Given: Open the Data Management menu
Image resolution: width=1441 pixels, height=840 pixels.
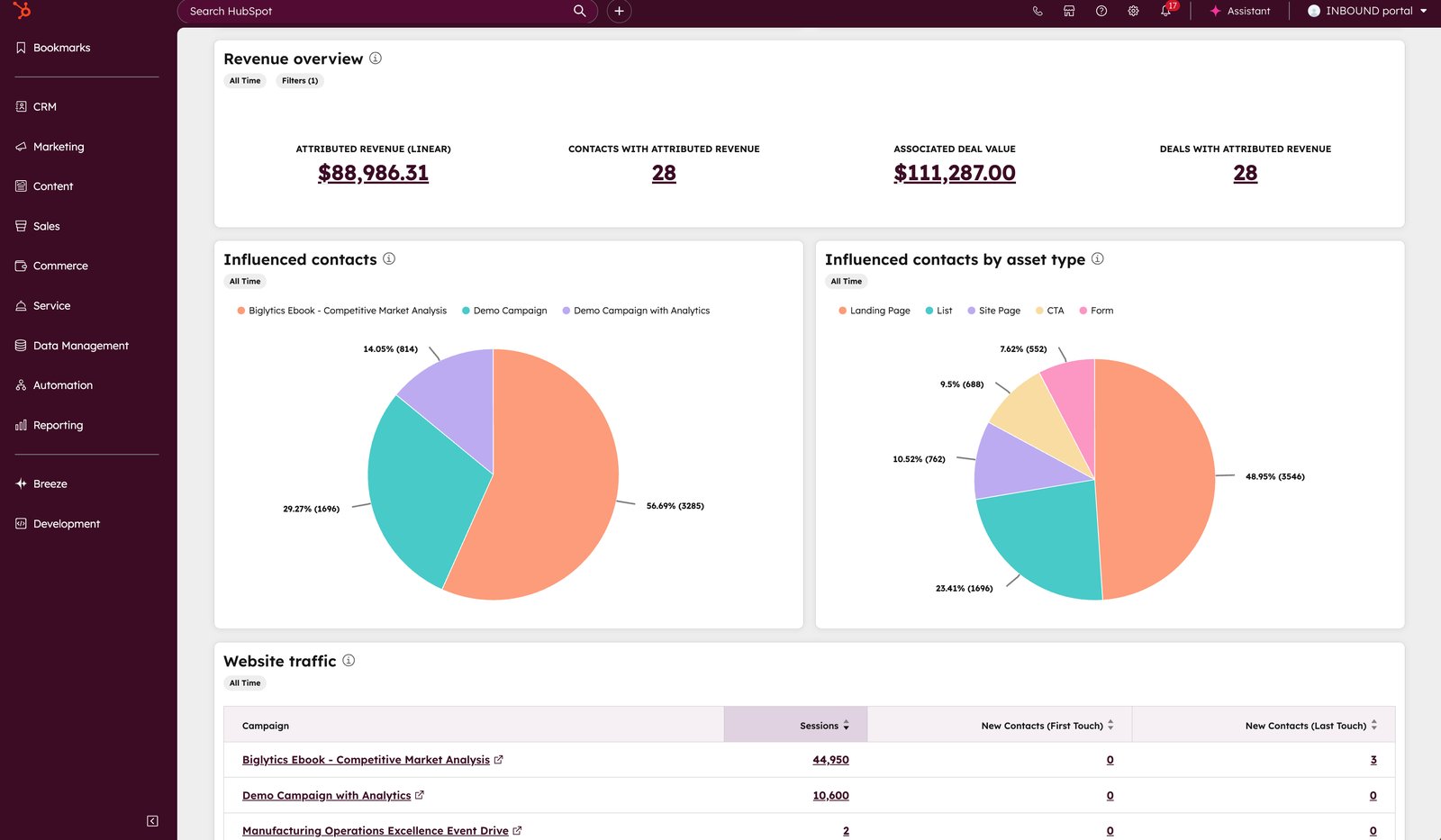Looking at the screenshot, I should [x=72, y=346].
